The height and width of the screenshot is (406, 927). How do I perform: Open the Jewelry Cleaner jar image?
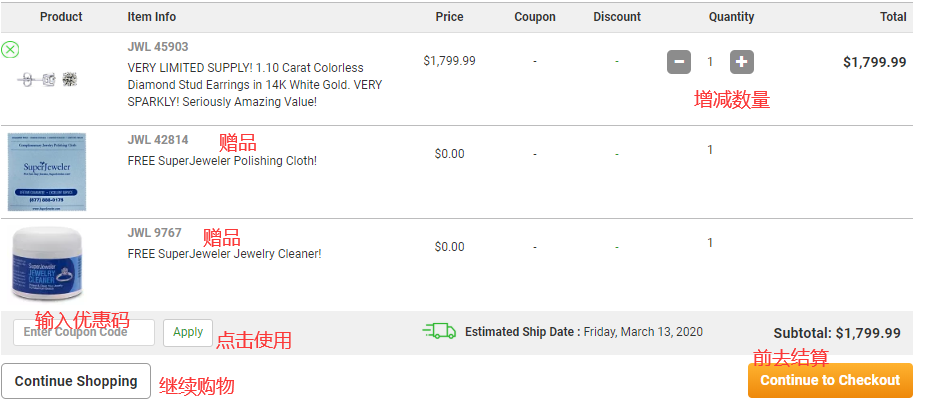pos(47,264)
